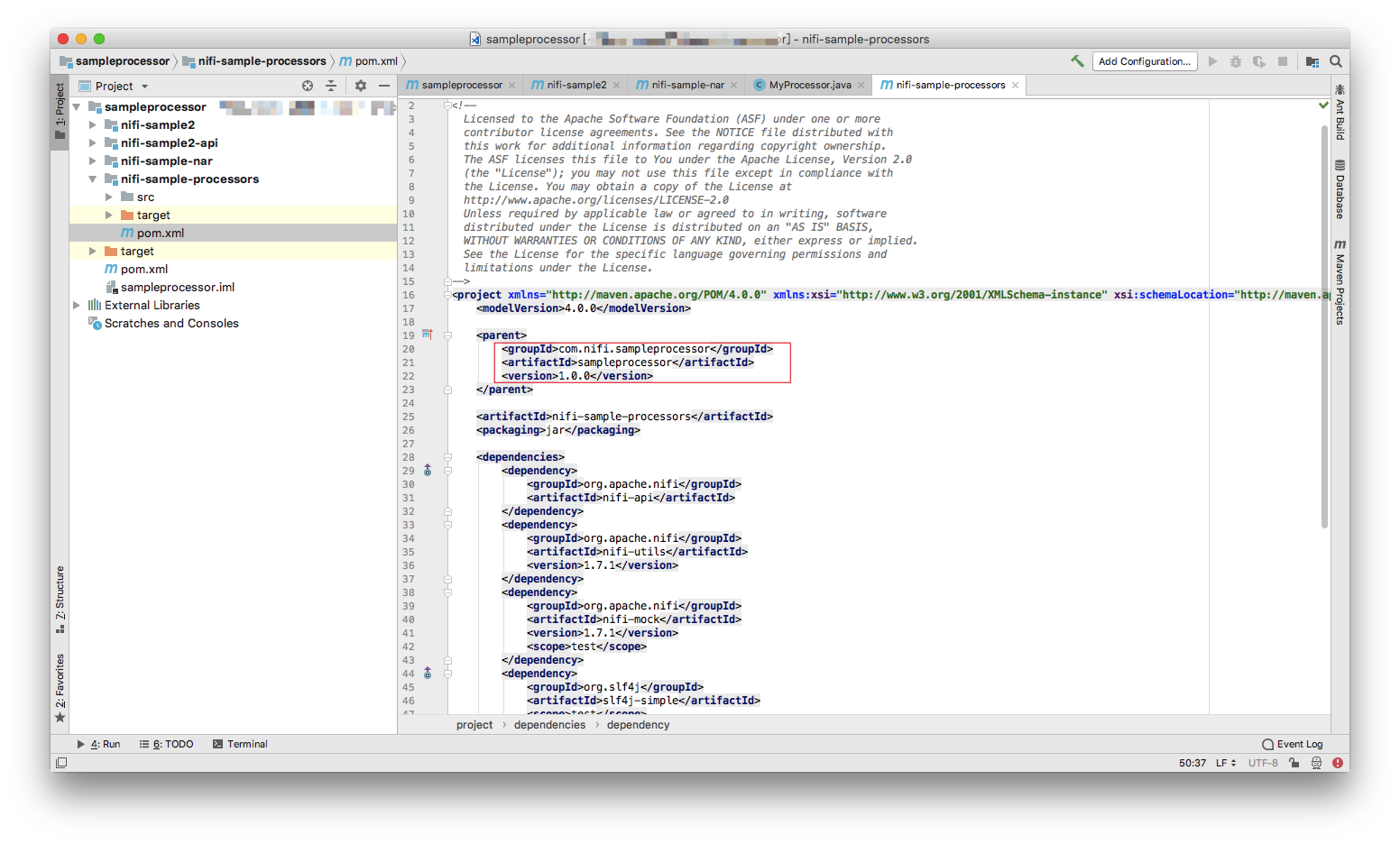Viewport: 1400px width, 844px height.
Task: Click sampleprocessor in navigation breadcrumb
Action: 115,61
